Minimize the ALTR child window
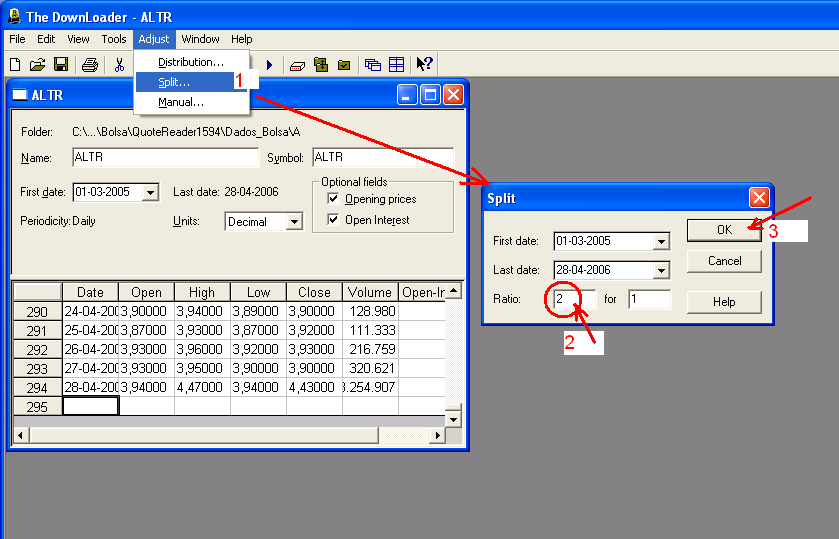 click(x=407, y=95)
